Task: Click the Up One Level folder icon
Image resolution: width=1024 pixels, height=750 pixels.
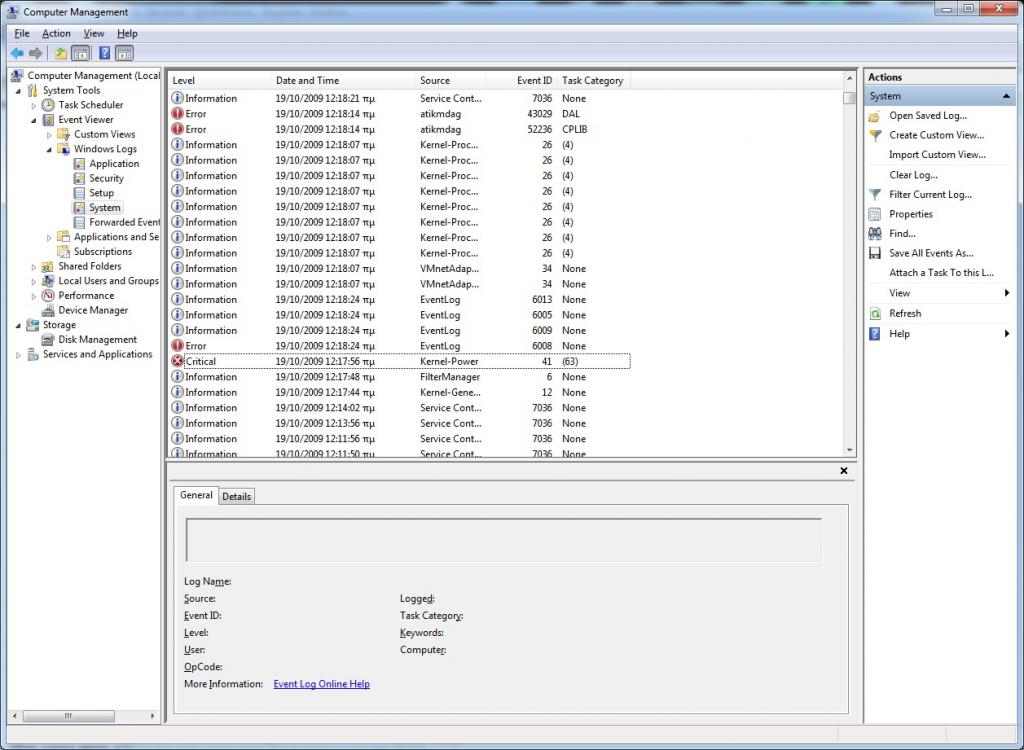Action: pos(61,53)
